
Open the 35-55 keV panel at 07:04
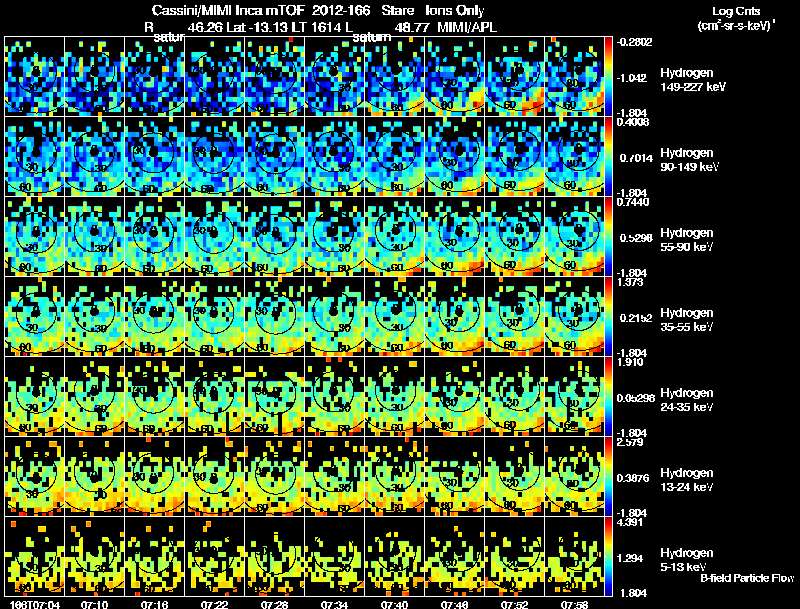[34, 317]
